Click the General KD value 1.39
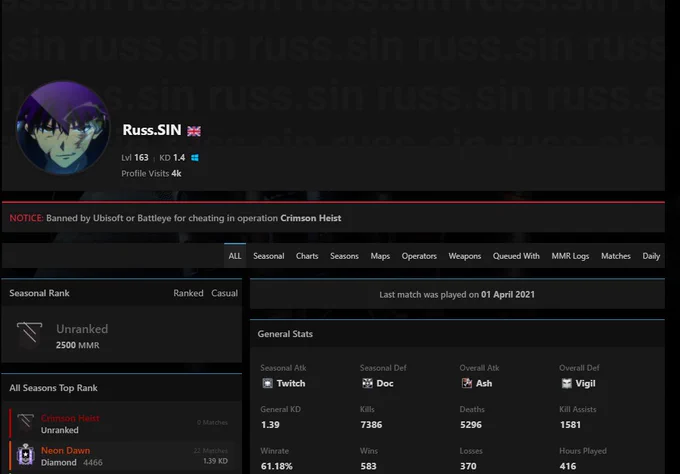Image resolution: width=680 pixels, height=474 pixels. (270, 425)
